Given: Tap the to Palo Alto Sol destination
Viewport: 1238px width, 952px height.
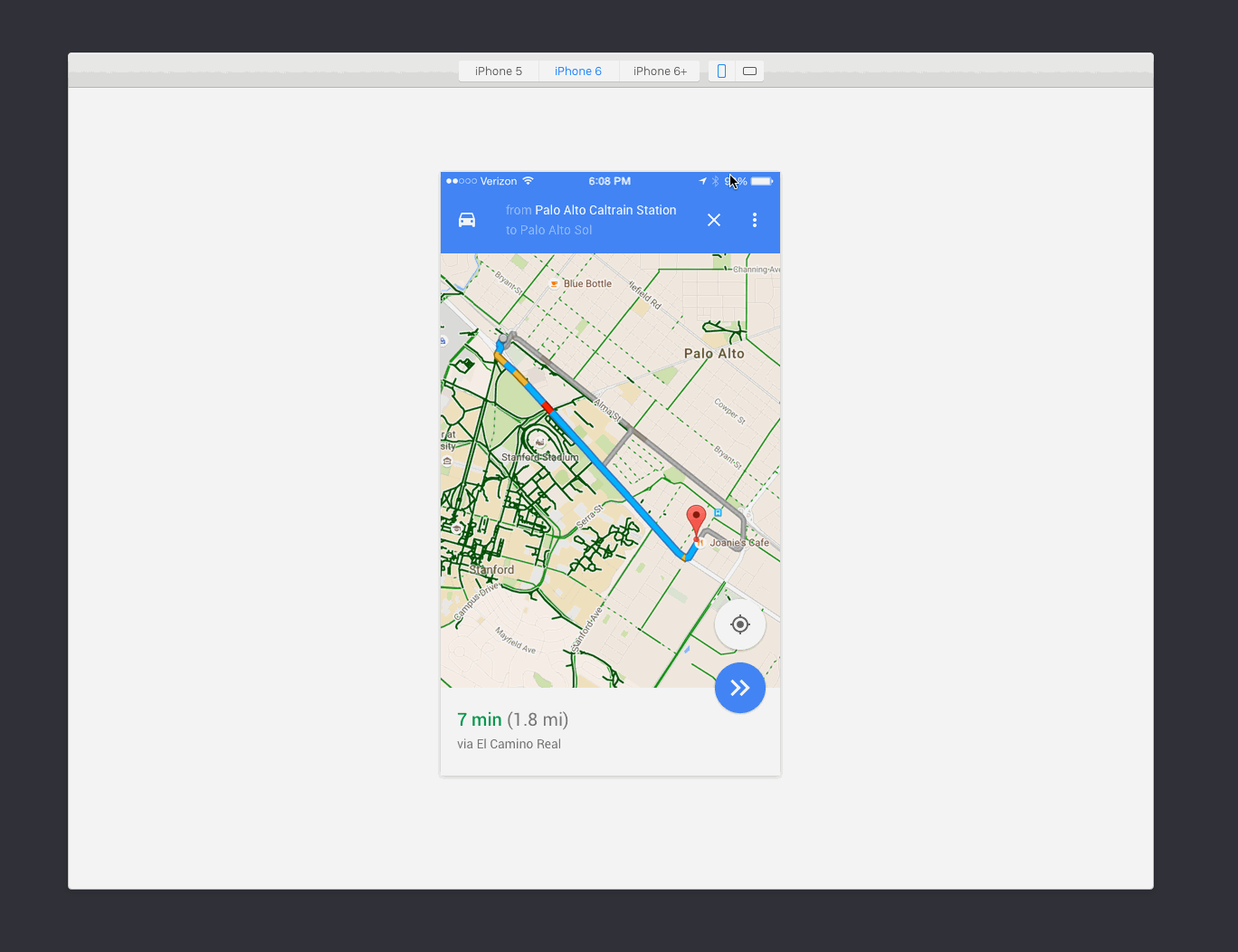Looking at the screenshot, I should 549,230.
